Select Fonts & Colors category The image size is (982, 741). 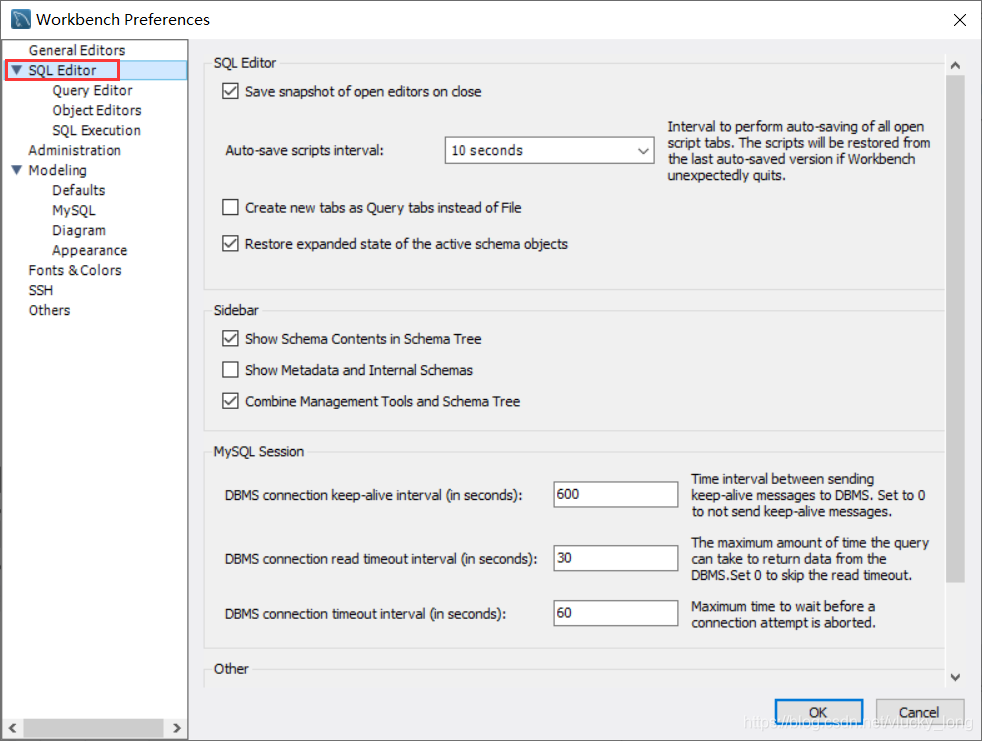pyautogui.click(x=75, y=271)
